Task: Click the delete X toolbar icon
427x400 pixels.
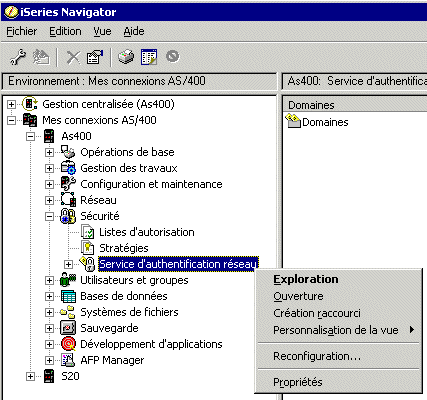Action: click(x=73, y=57)
